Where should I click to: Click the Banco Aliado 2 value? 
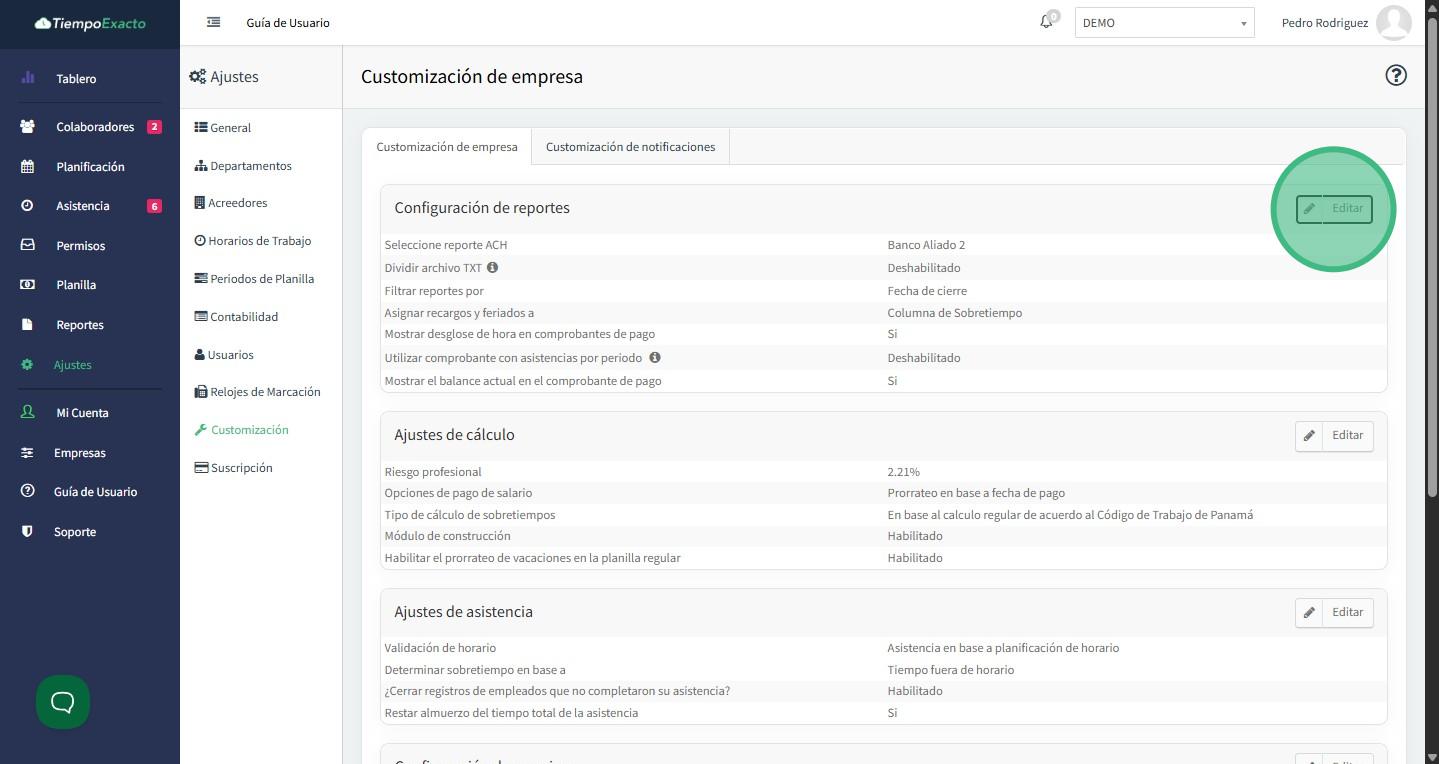pyautogui.click(x=926, y=245)
